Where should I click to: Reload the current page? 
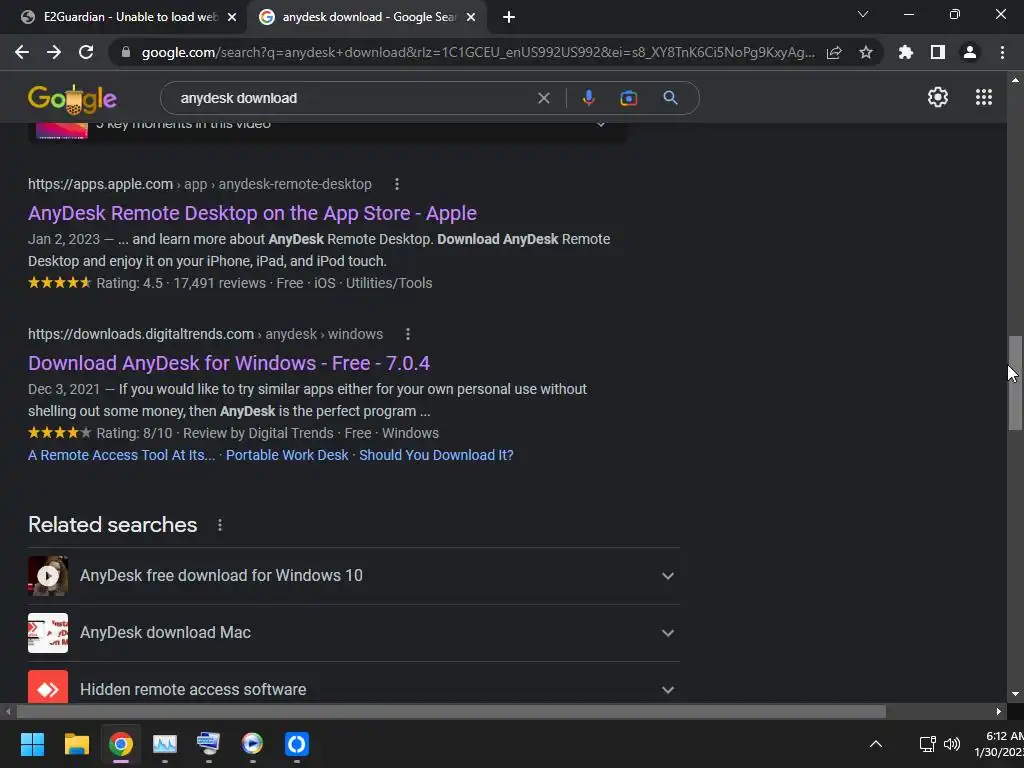click(x=86, y=52)
